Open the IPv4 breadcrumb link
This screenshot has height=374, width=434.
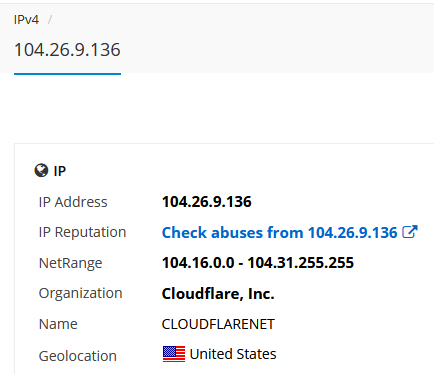click(26, 20)
